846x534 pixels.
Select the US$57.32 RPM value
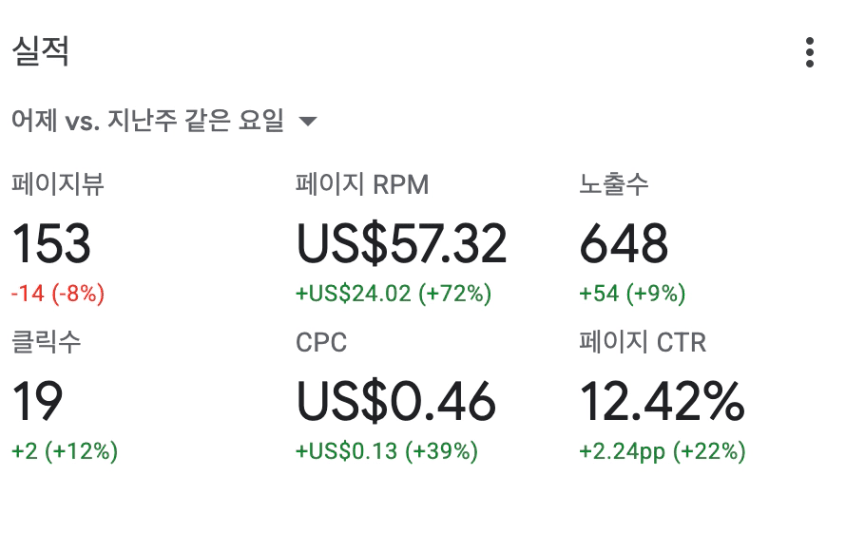401,244
